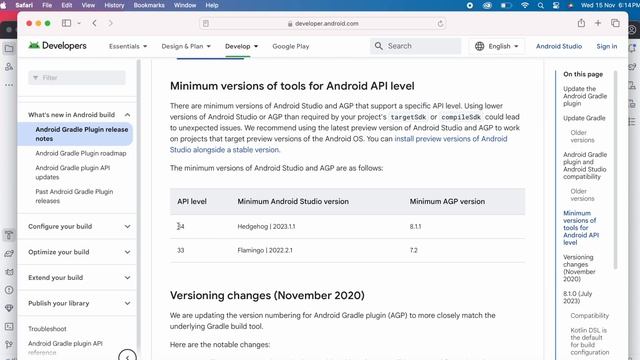Click the reader page icon in address bar

point(206,24)
